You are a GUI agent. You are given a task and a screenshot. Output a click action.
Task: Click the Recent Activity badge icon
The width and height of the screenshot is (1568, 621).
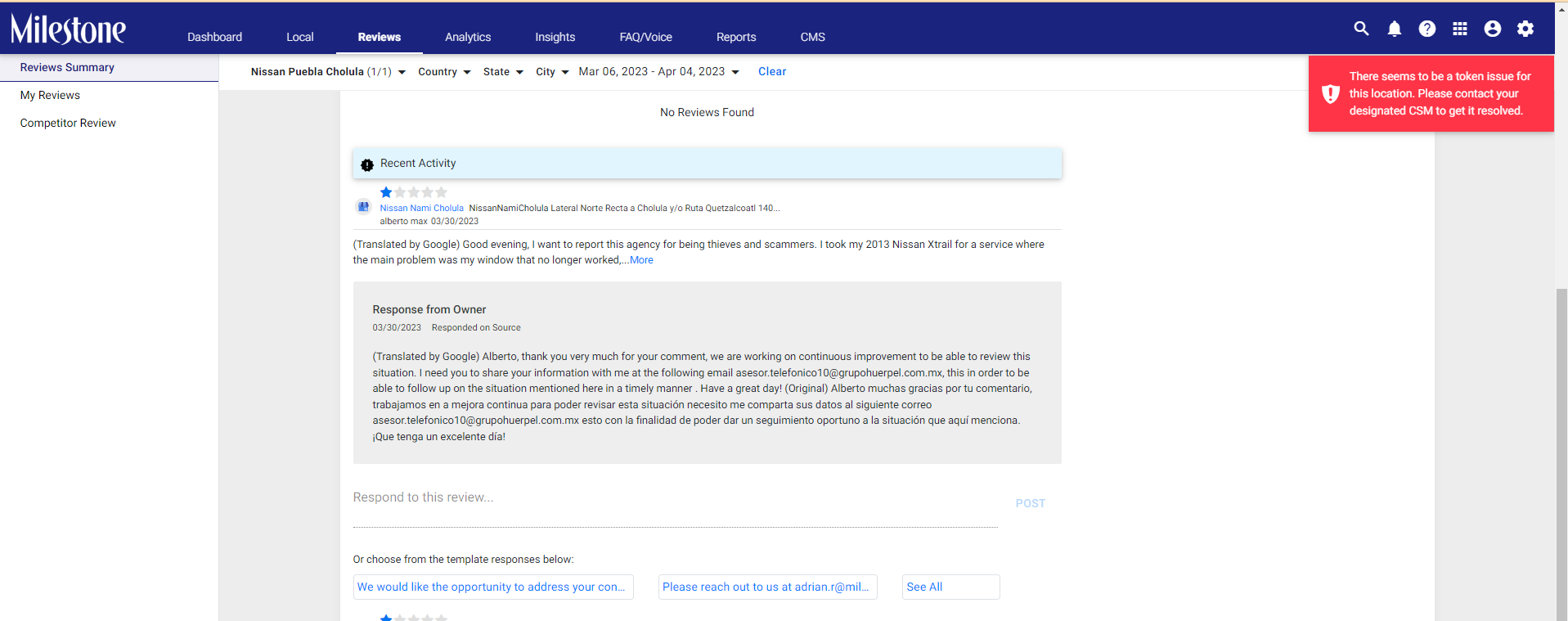[x=367, y=164]
